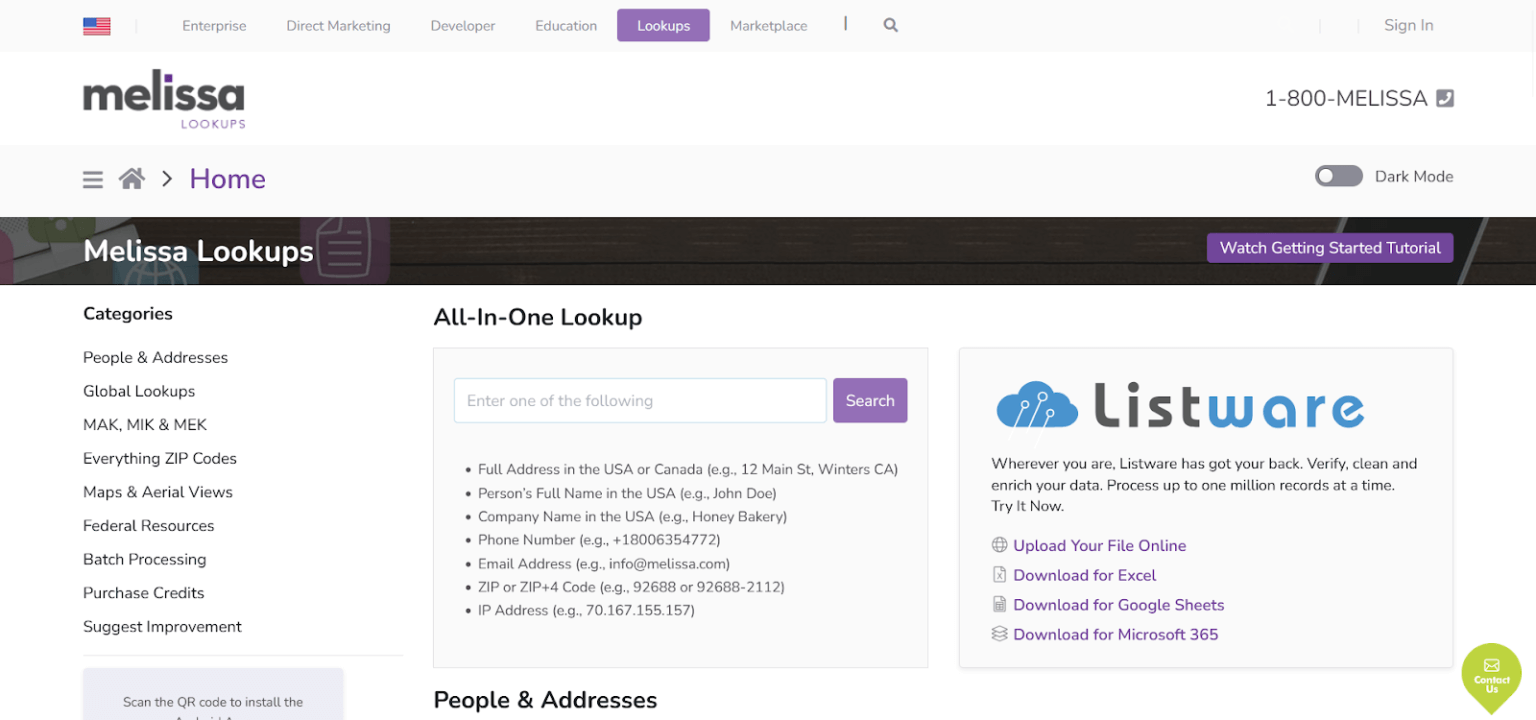This screenshot has width=1536, height=720.
Task: Click the Phone Number example bullet text
Action: point(599,540)
